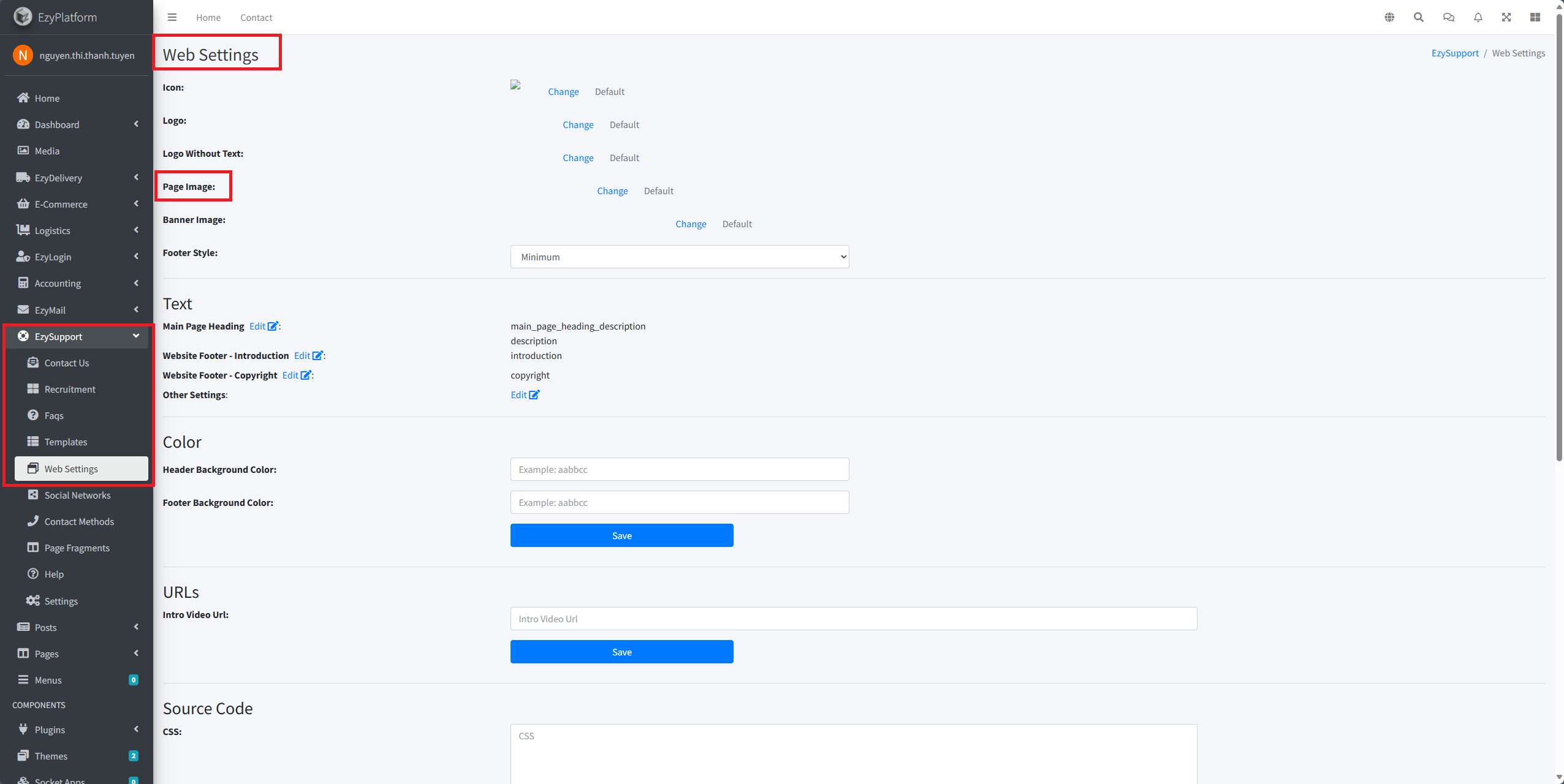Expand the EzyDelivery menu chevron
This screenshot has width=1564, height=784.
(x=136, y=178)
